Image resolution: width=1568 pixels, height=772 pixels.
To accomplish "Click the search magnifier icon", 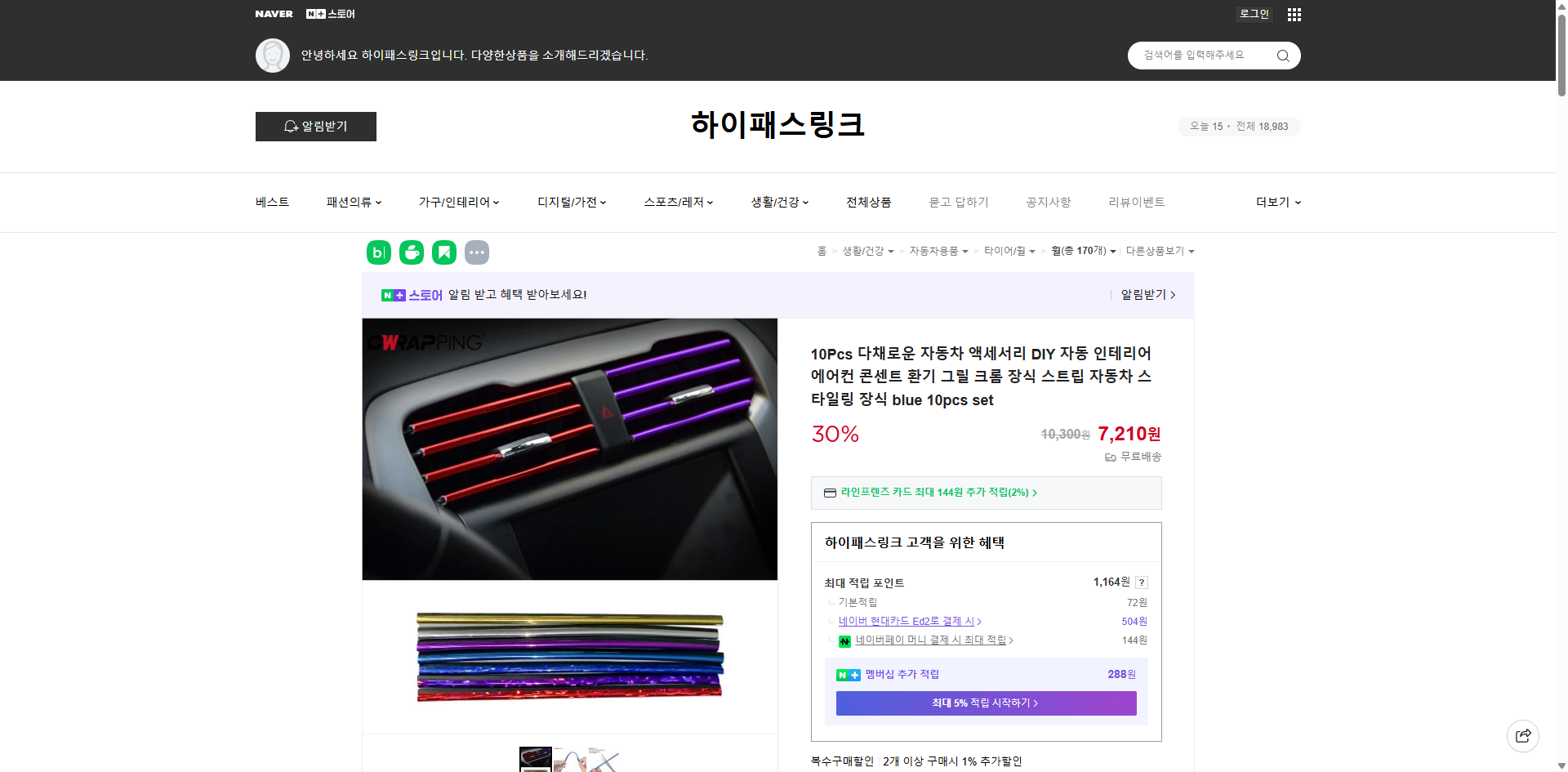I will 1282,55.
